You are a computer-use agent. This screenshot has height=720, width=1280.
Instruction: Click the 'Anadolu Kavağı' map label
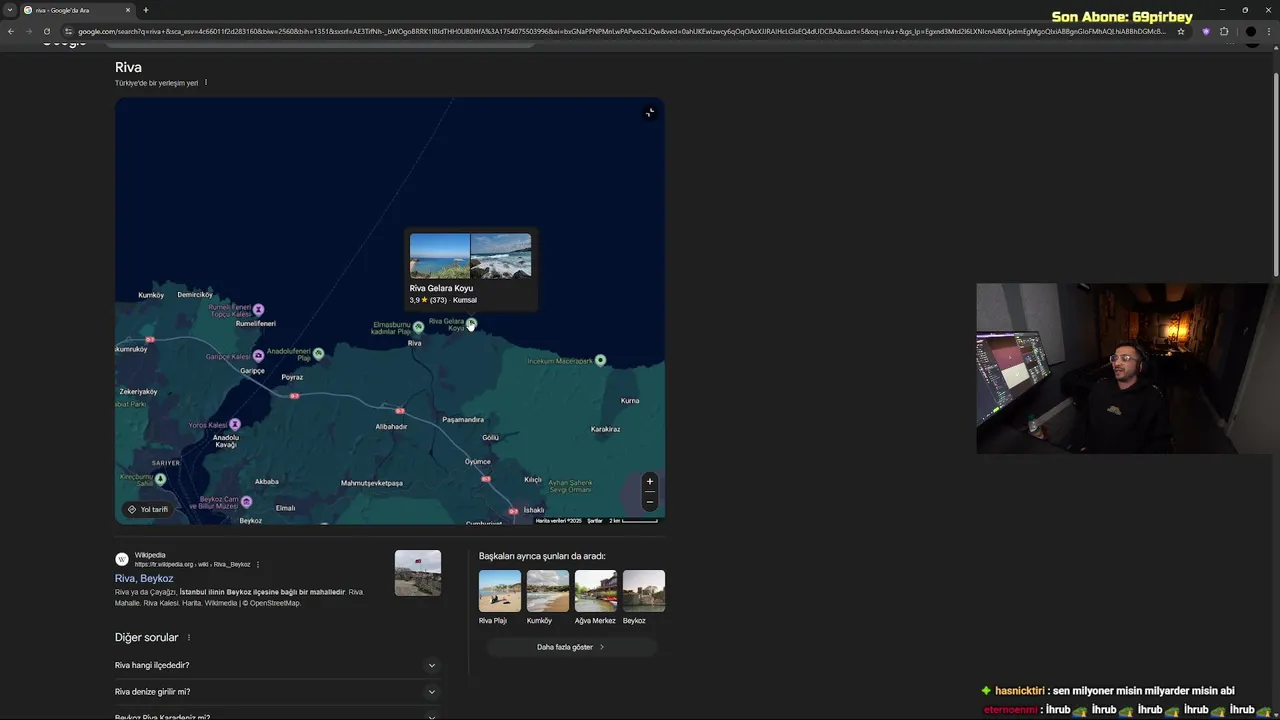tap(226, 440)
